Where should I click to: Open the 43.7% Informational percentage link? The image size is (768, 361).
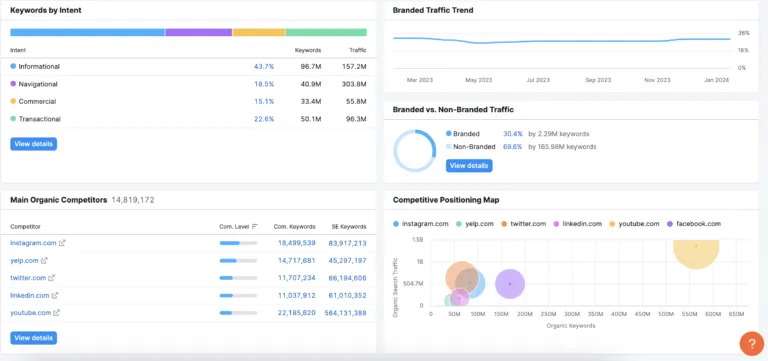tap(264, 66)
